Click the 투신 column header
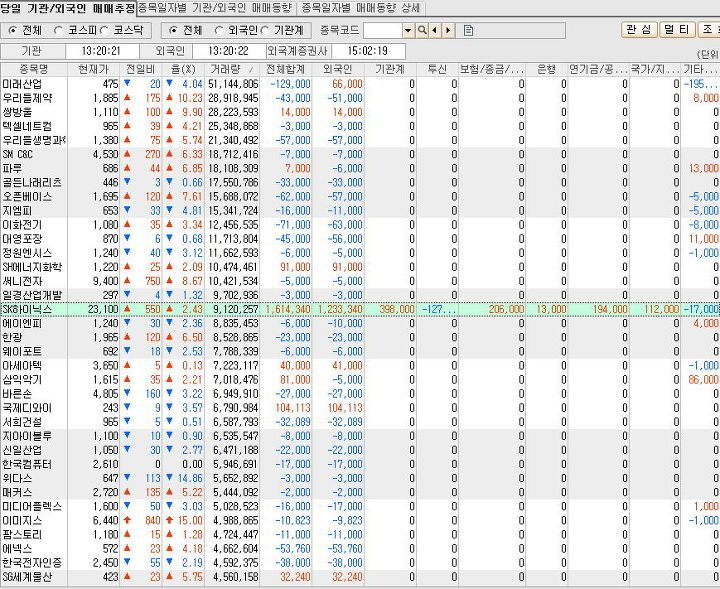The width and height of the screenshot is (720, 589). [437, 69]
